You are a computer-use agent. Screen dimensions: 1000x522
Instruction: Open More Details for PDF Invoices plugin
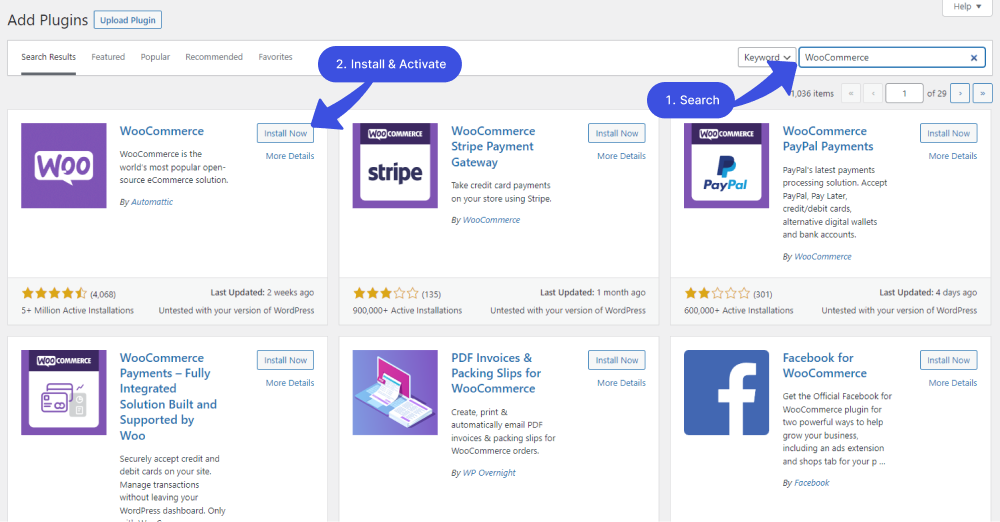tap(621, 383)
